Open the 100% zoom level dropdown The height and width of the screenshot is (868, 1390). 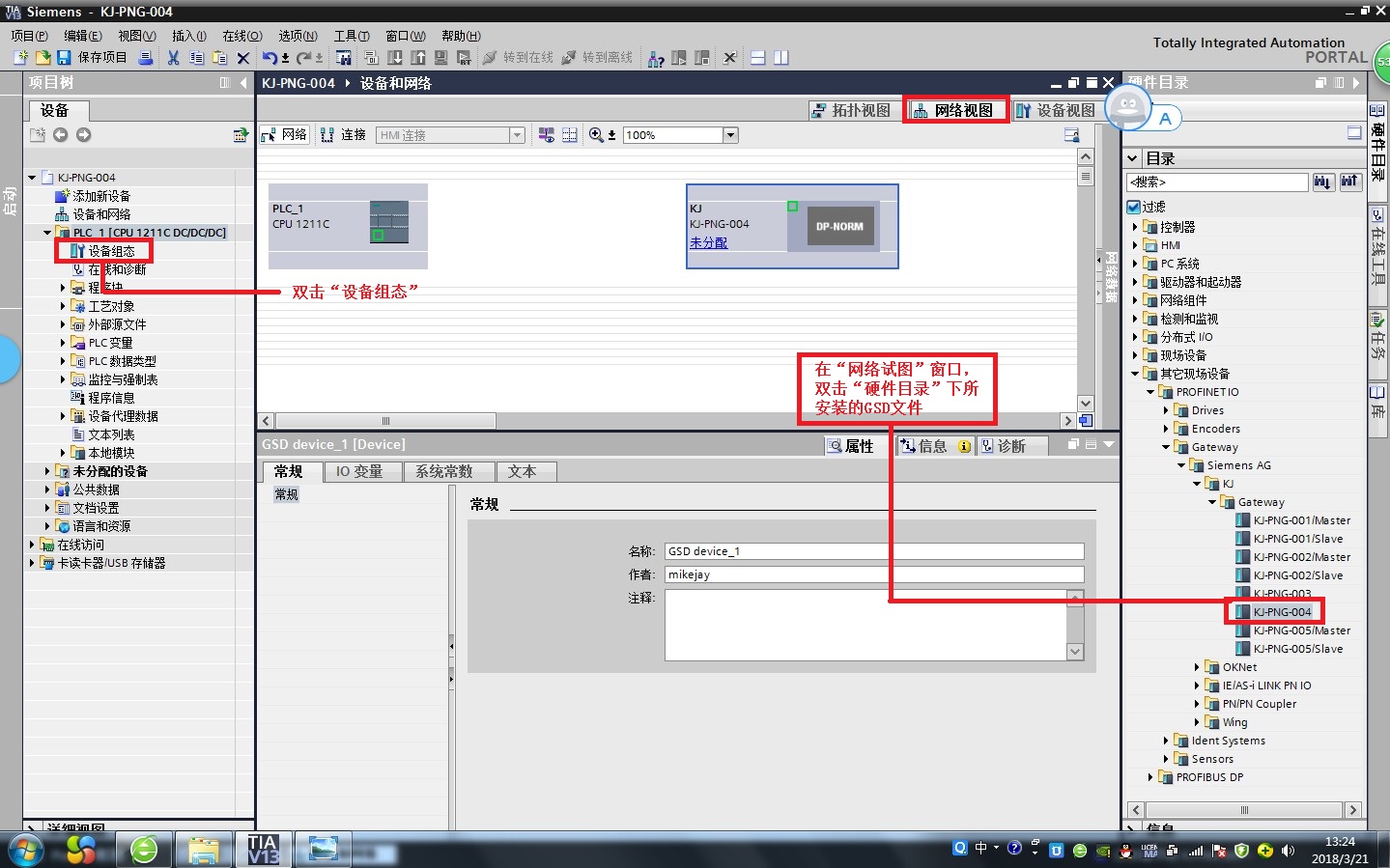(x=730, y=135)
